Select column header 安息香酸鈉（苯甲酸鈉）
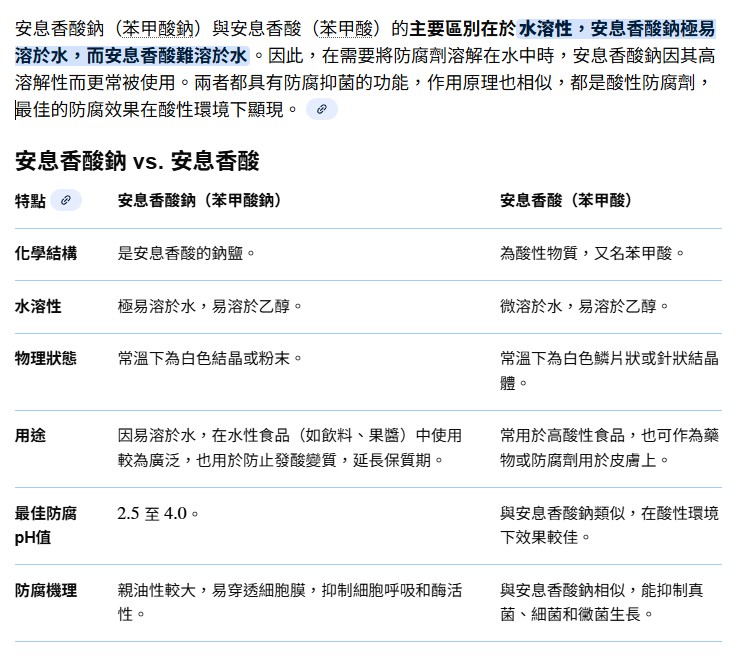 199,200
